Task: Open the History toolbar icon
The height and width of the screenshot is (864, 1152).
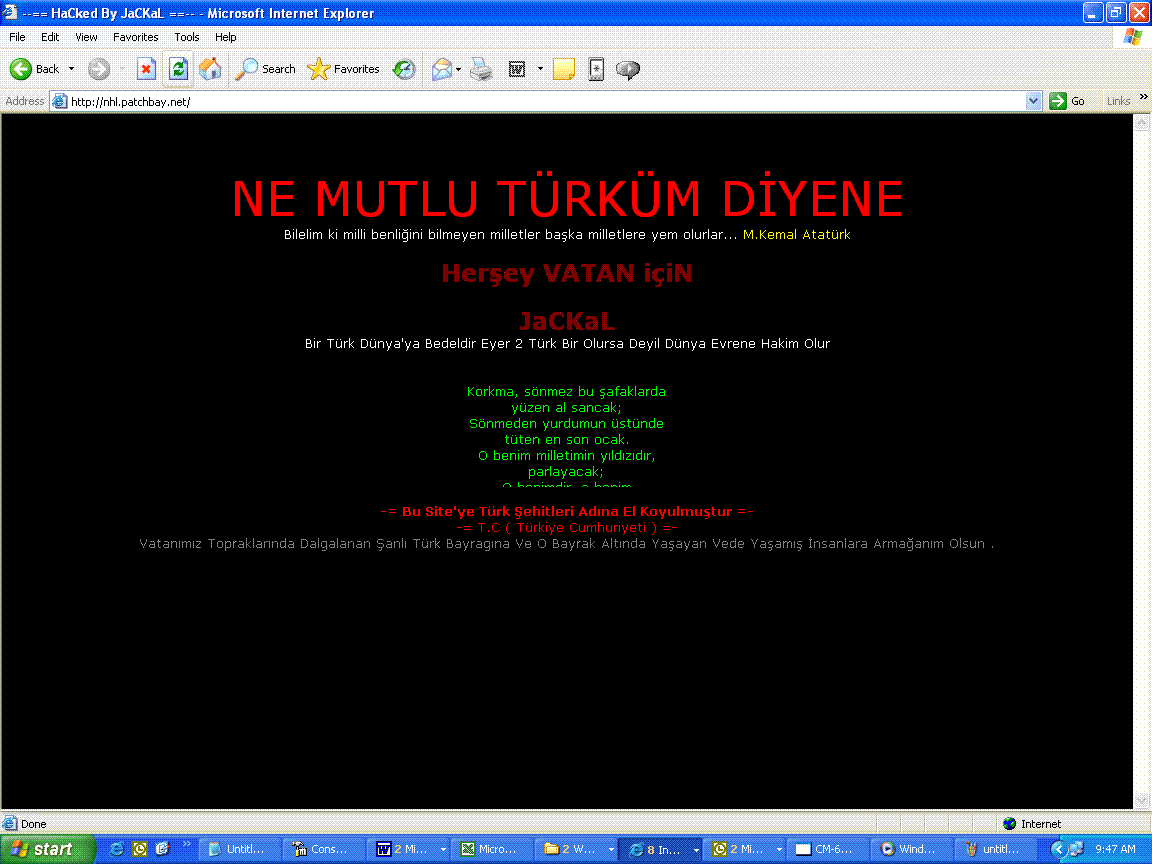Action: coord(404,69)
